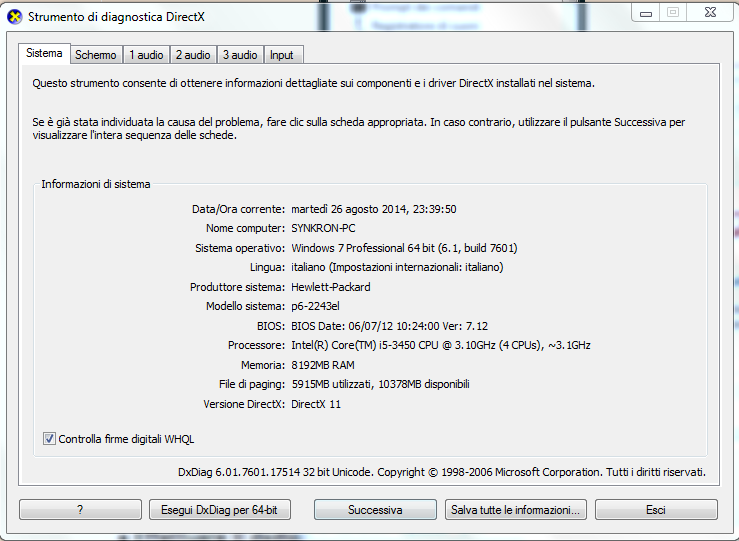Image resolution: width=739 pixels, height=541 pixels.
Task: Click the computer name SYNKRON-PC
Action: click(322, 229)
